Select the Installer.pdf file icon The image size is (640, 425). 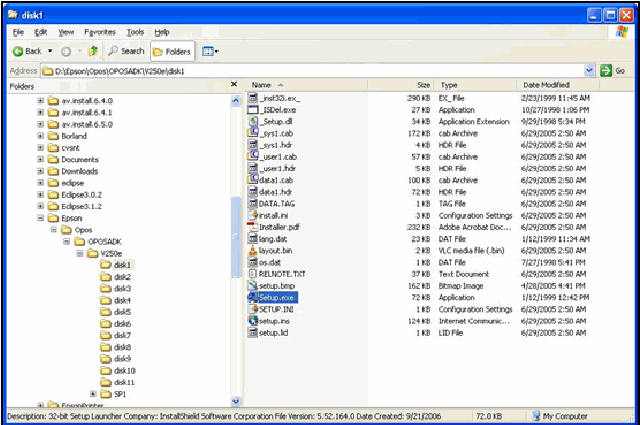click(x=253, y=227)
